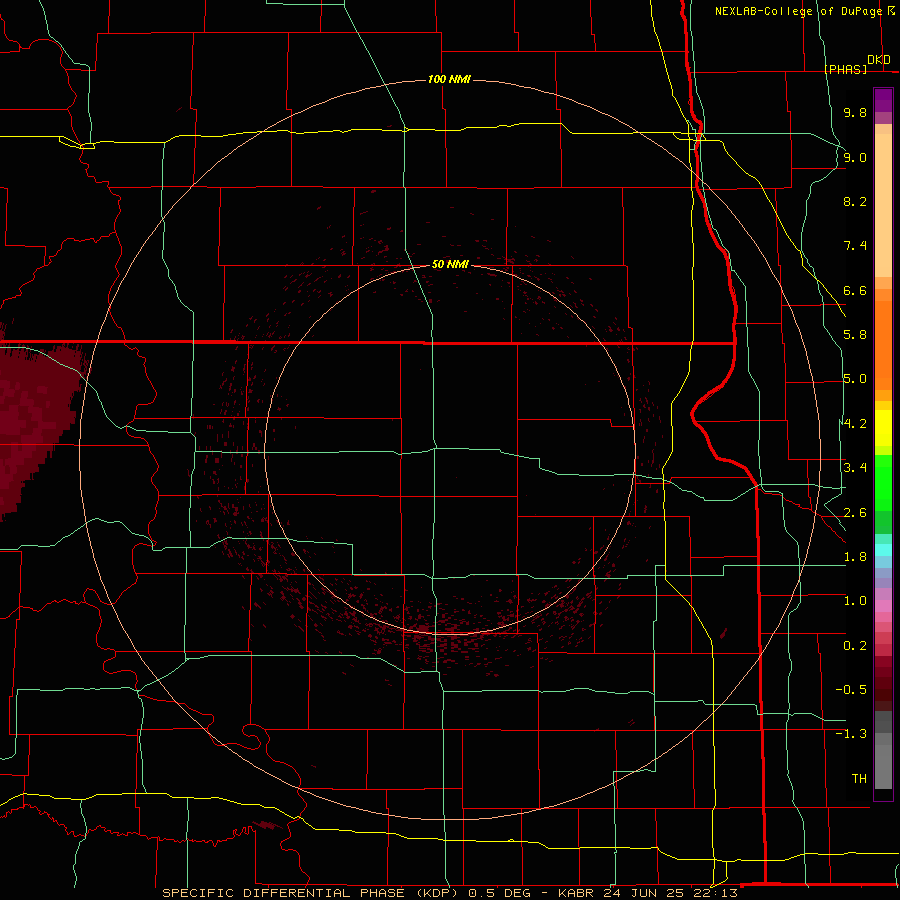Click the 9.8 value on the scale

[x=855, y=112]
